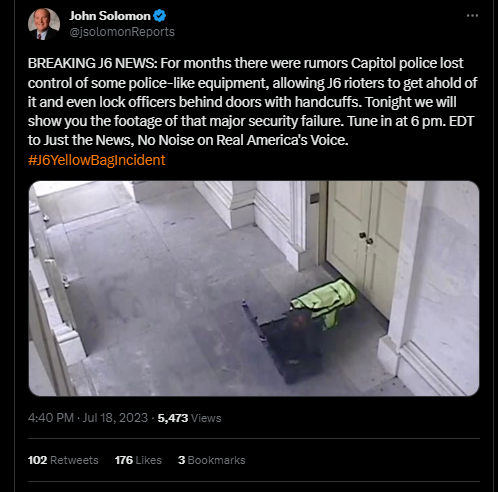Open the three-dot more options menu
The width and height of the screenshot is (498, 492).
(x=472, y=16)
